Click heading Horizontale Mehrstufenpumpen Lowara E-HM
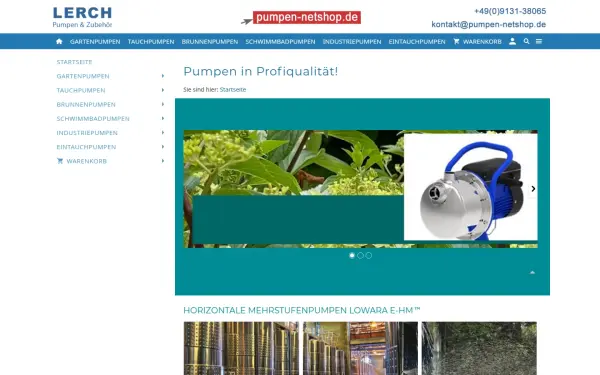The width and height of the screenshot is (600, 375). click(x=302, y=310)
